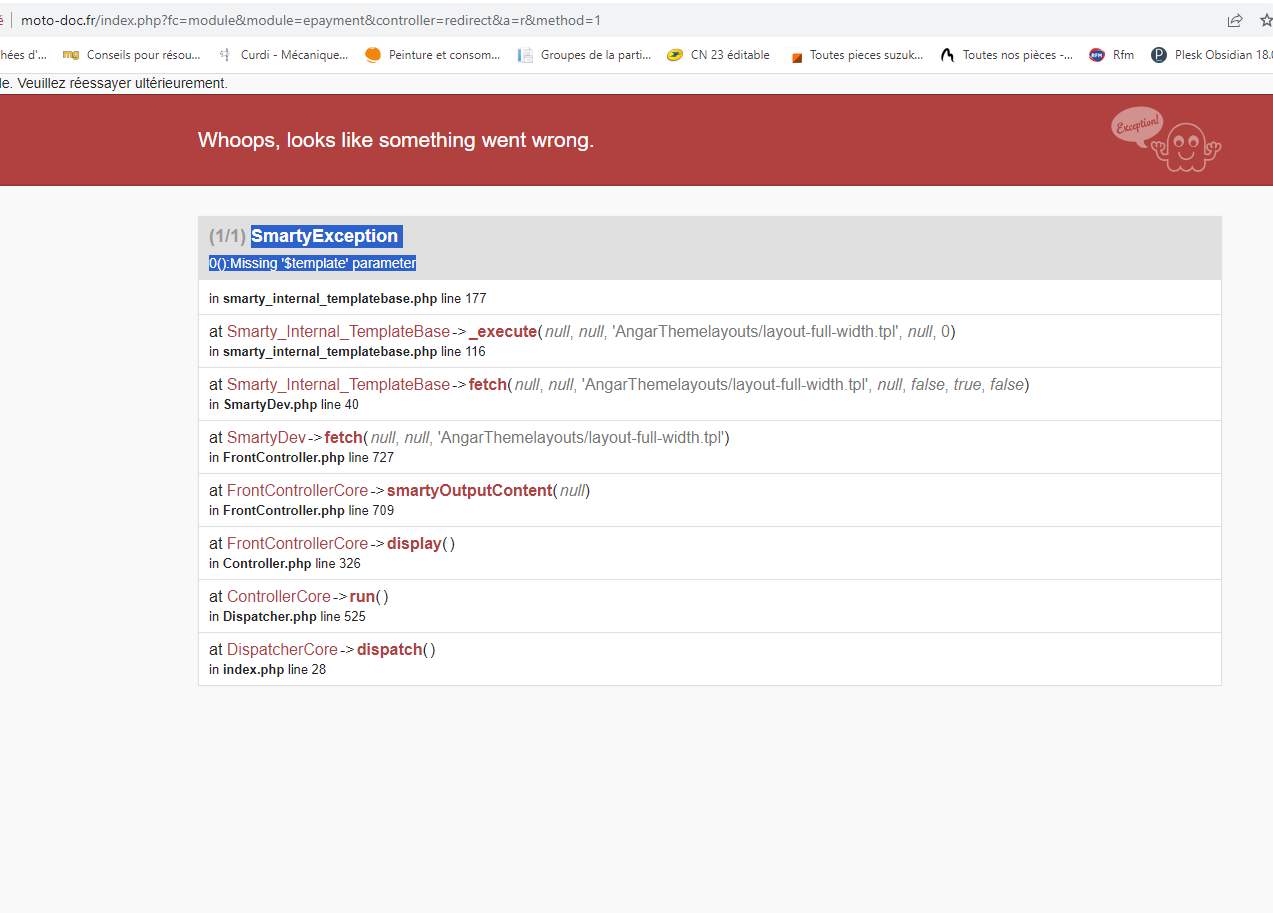Open the 'Toutes pieces suzuk...' bookmark
The width and height of the screenshot is (1273, 913).
(x=857, y=55)
